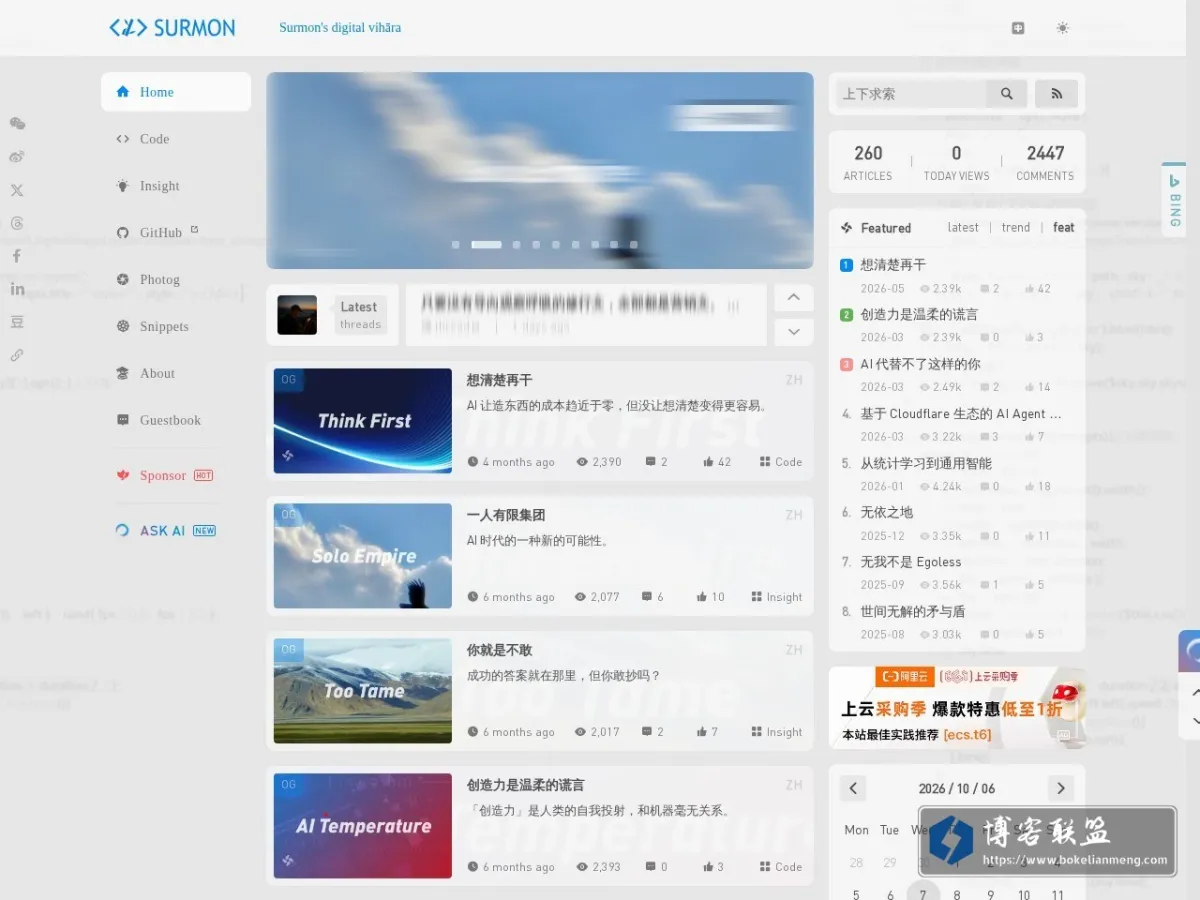Viewport: 1200px width, 900px height.
Task: Show previous thread with up chevron
Action: pyautogui.click(x=793, y=298)
